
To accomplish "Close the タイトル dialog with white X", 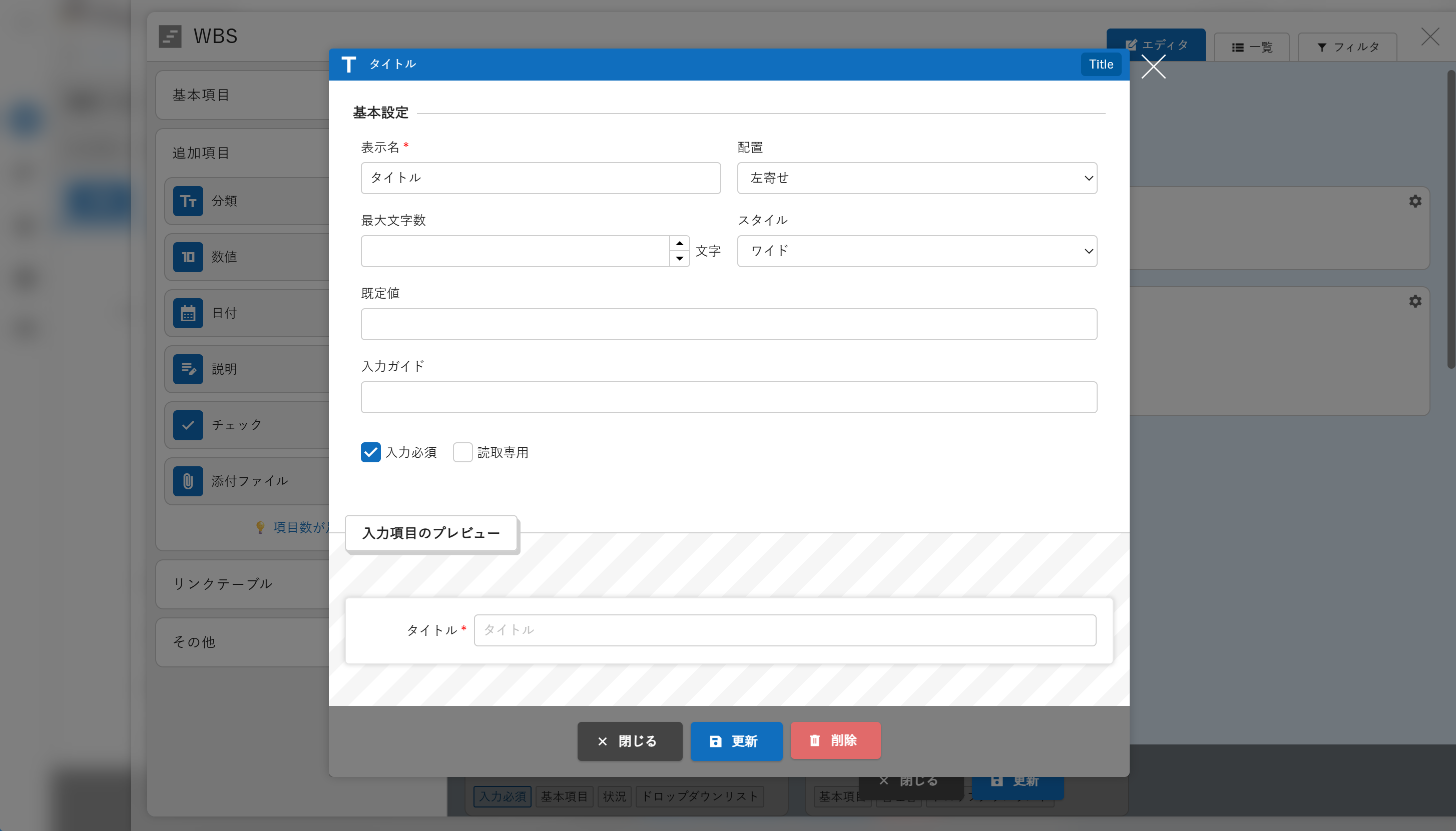I will point(1153,67).
